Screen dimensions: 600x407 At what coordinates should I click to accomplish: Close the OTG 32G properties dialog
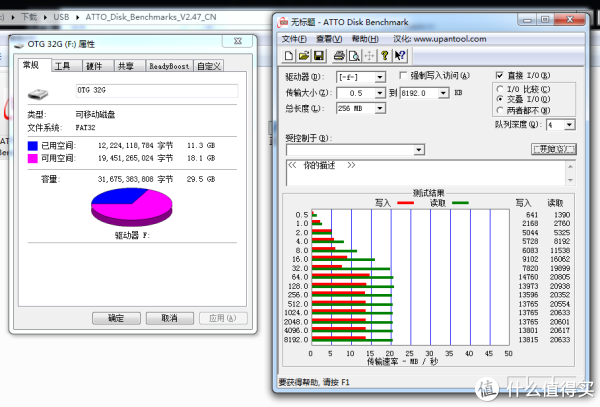[x=238, y=41]
